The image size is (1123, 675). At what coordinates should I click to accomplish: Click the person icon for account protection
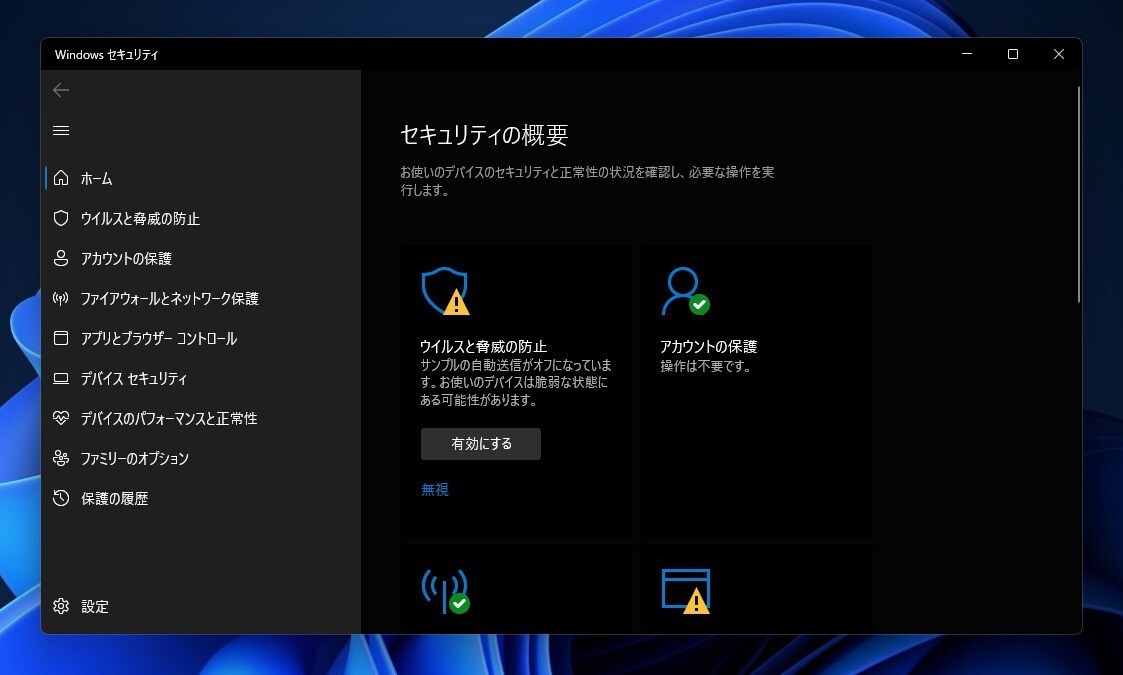click(61, 258)
